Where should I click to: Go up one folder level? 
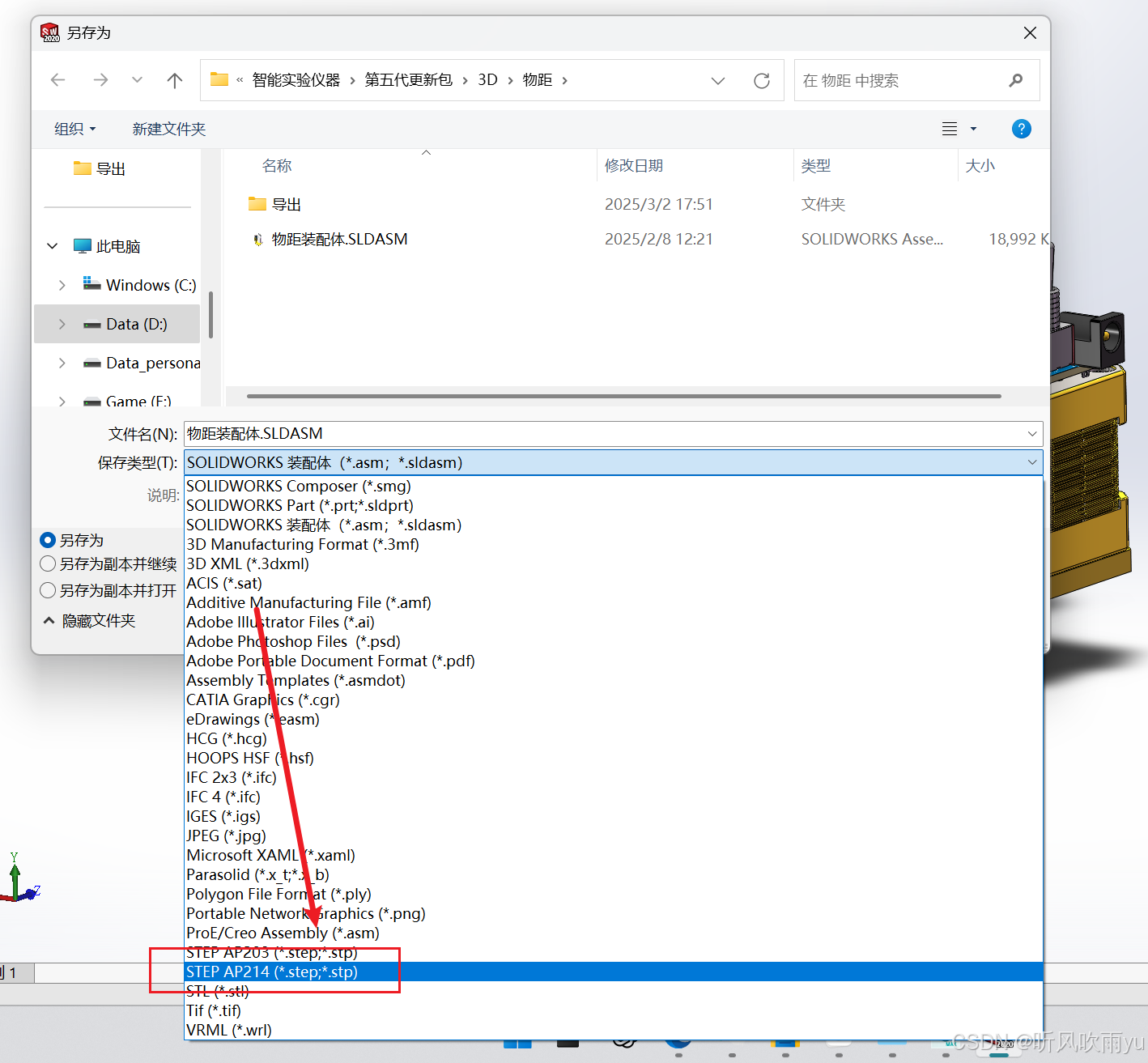click(x=175, y=80)
